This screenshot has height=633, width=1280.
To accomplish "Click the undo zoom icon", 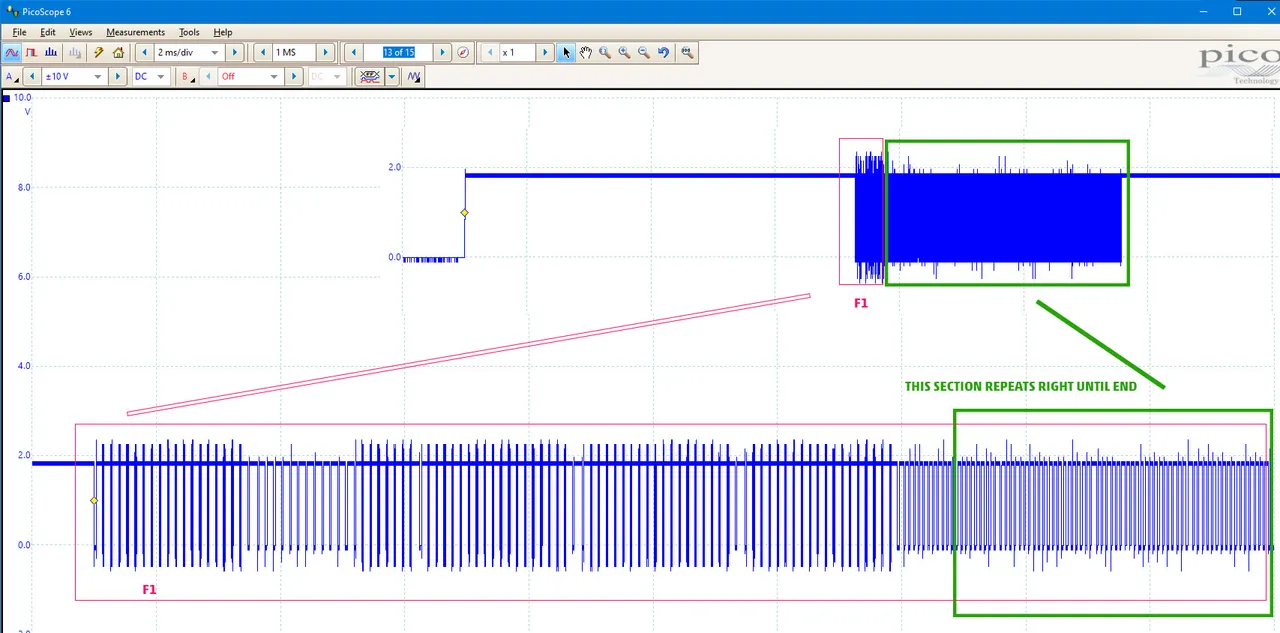I will (x=663, y=53).
